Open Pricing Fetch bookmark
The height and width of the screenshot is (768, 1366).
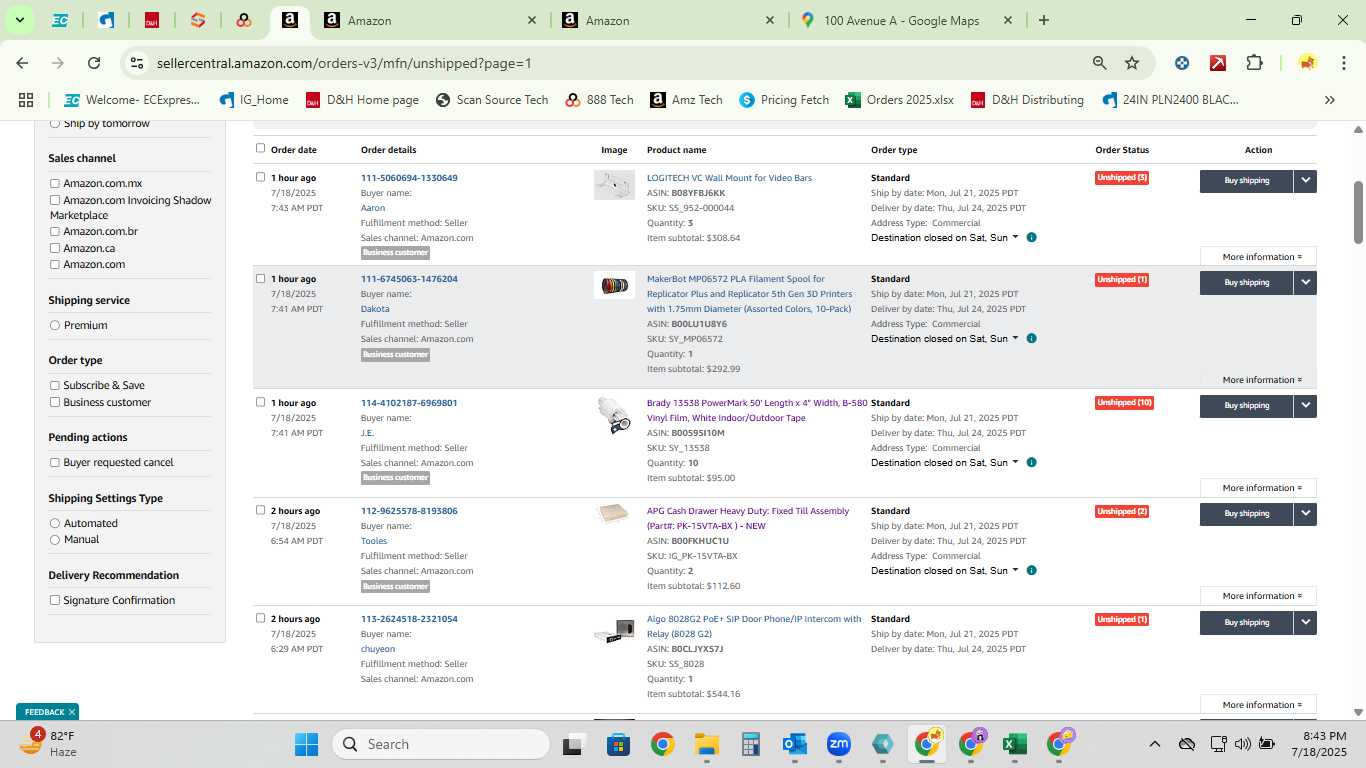pos(784,100)
